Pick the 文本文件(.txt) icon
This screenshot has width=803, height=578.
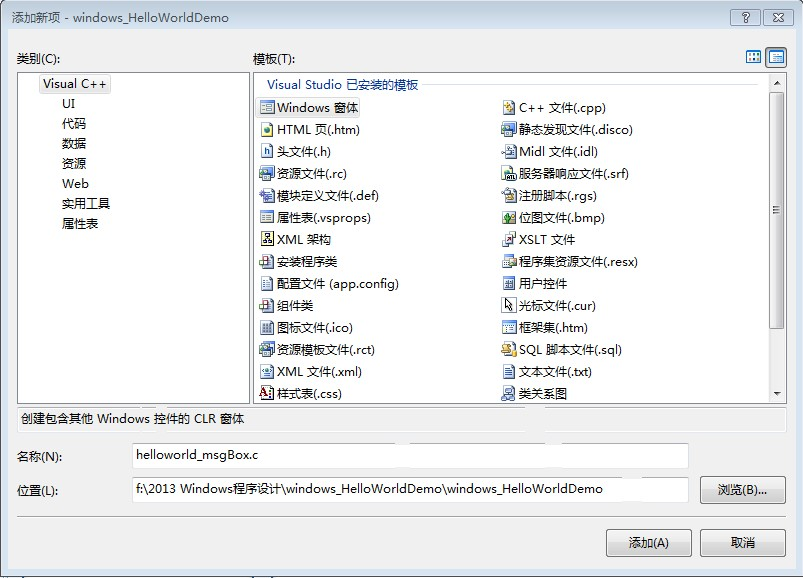point(509,372)
